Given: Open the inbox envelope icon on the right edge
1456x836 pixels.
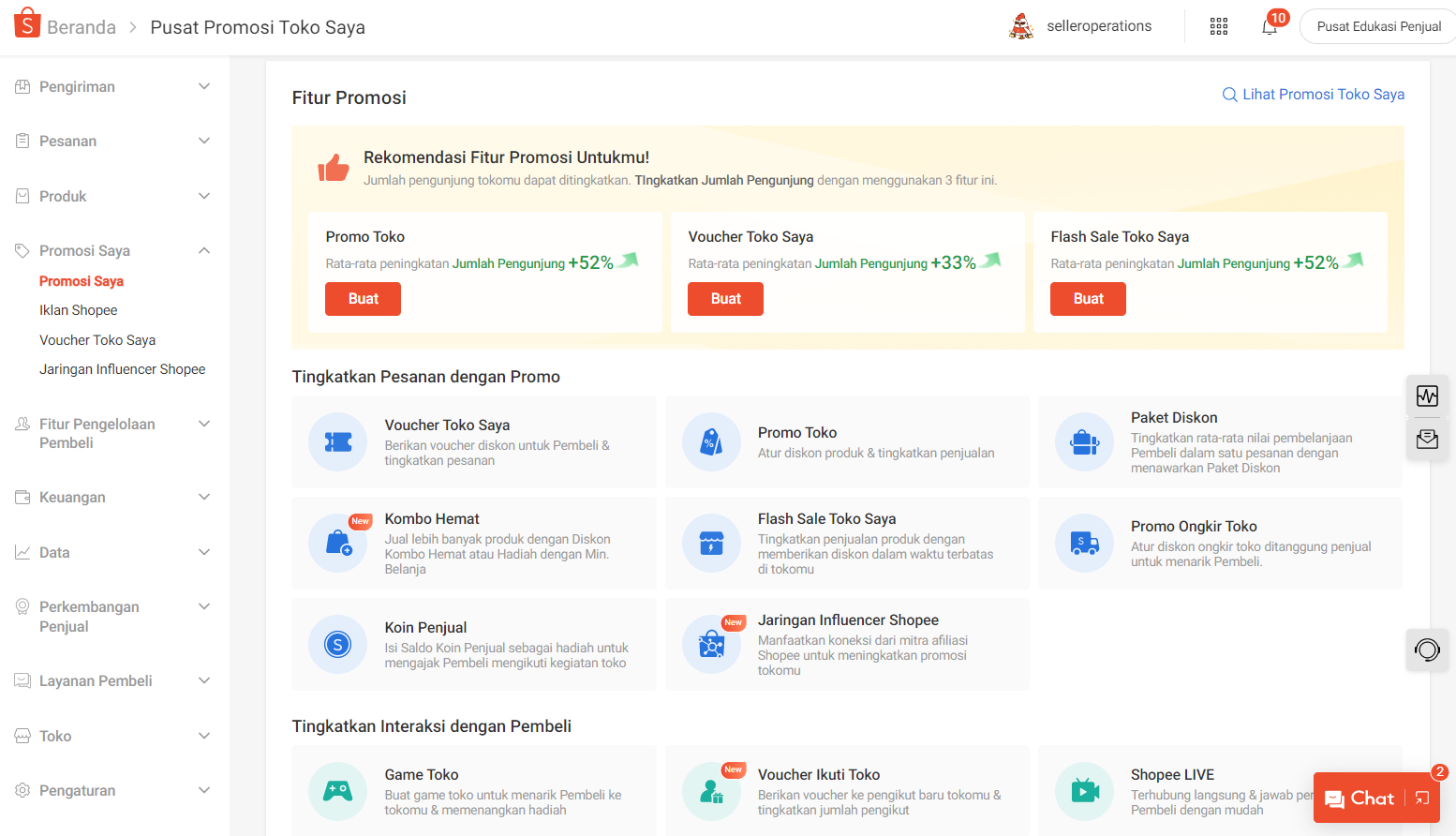Looking at the screenshot, I should click(x=1427, y=439).
